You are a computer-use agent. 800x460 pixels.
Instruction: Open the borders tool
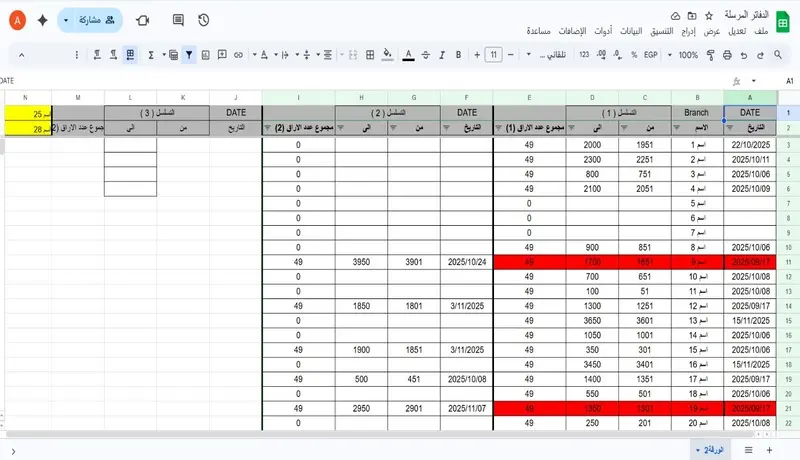pyautogui.click(x=370, y=55)
